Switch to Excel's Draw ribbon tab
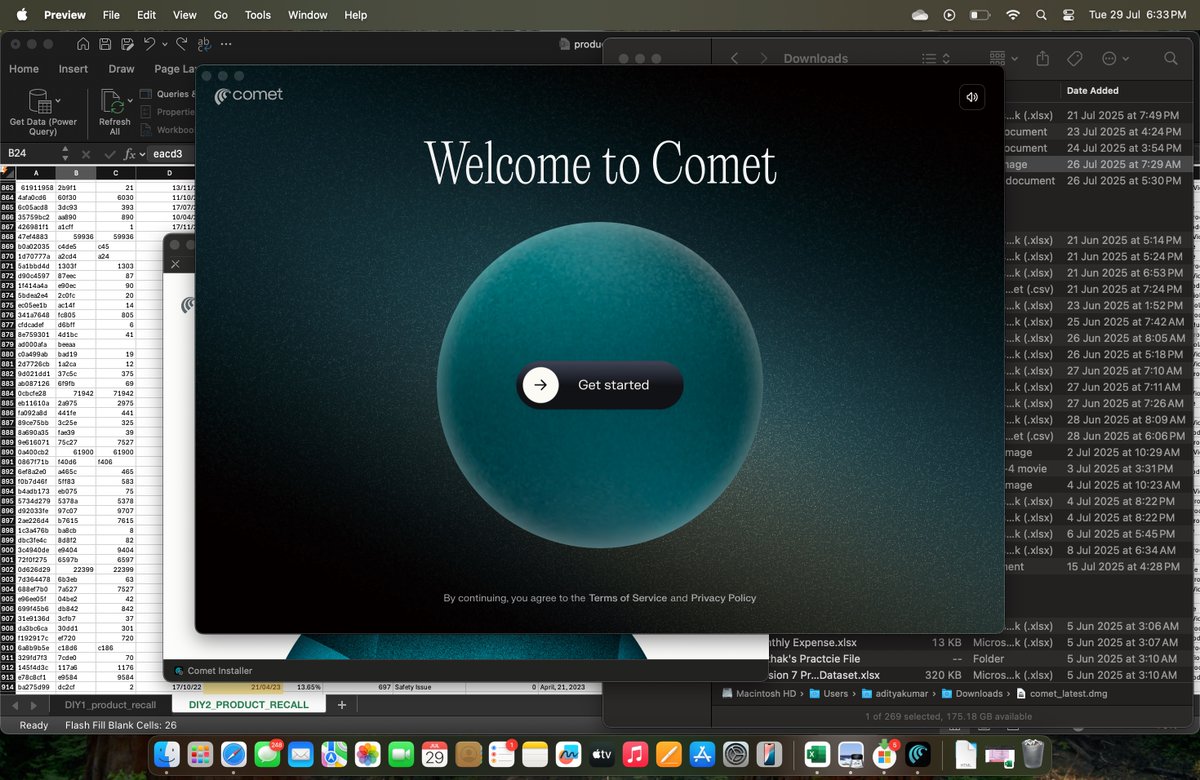1200x780 pixels. 121,69
